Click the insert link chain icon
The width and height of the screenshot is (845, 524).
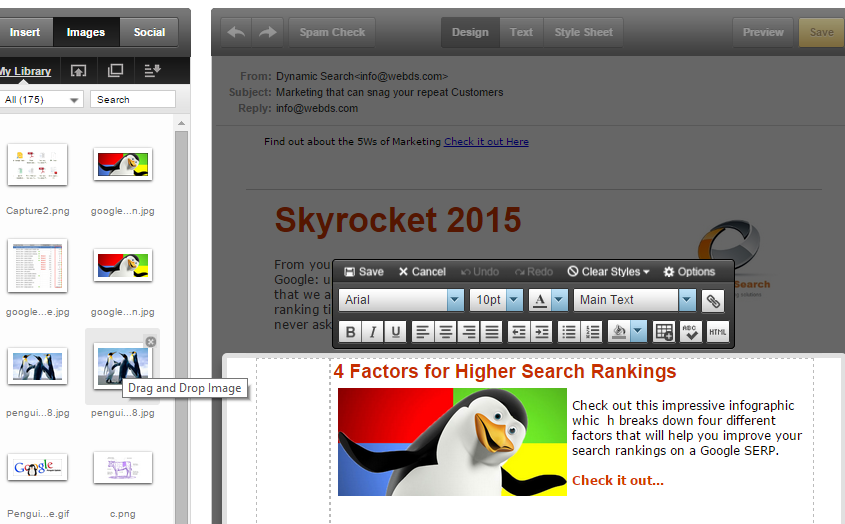coord(713,301)
